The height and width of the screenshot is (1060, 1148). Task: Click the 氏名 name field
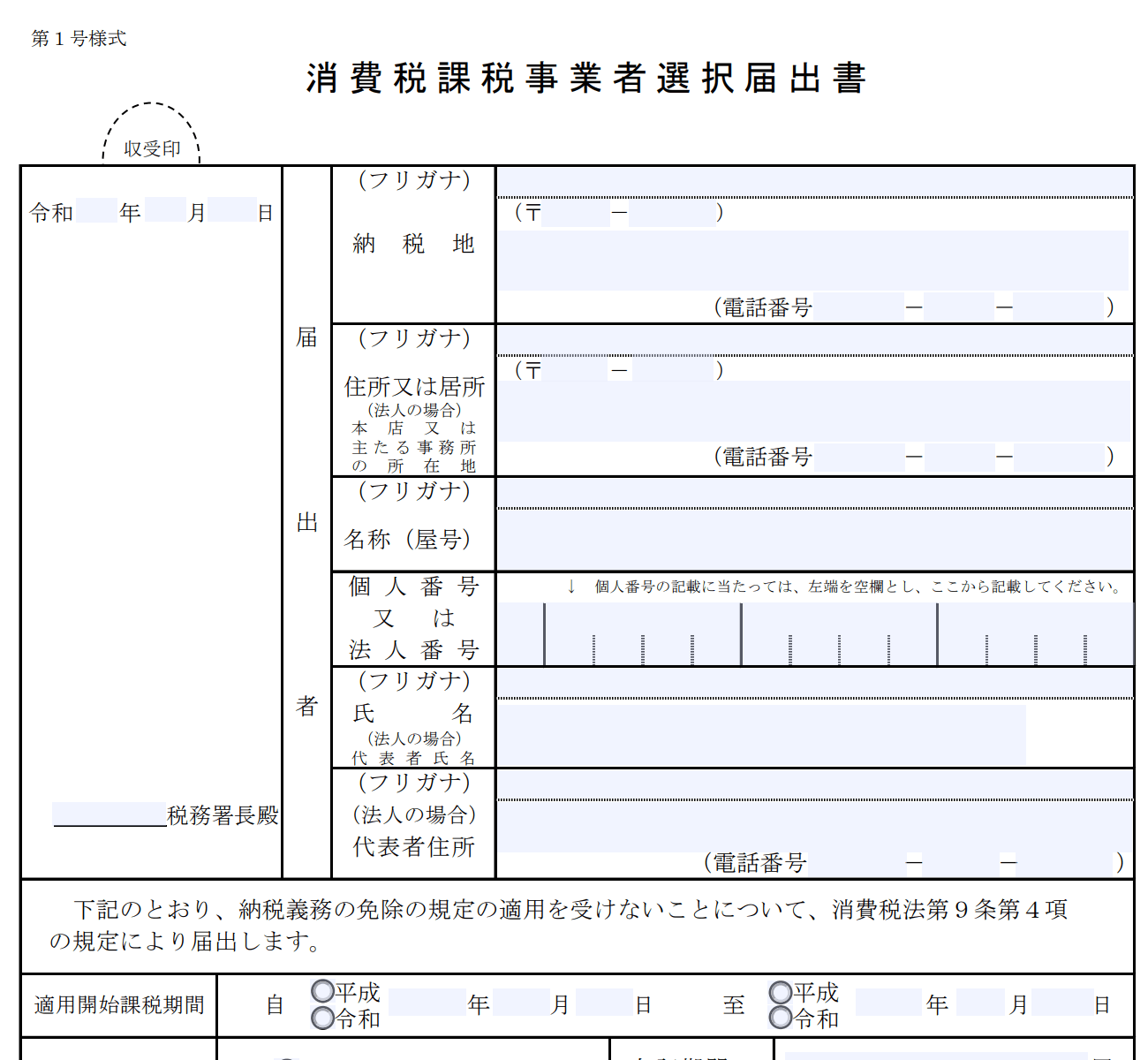click(x=761, y=733)
